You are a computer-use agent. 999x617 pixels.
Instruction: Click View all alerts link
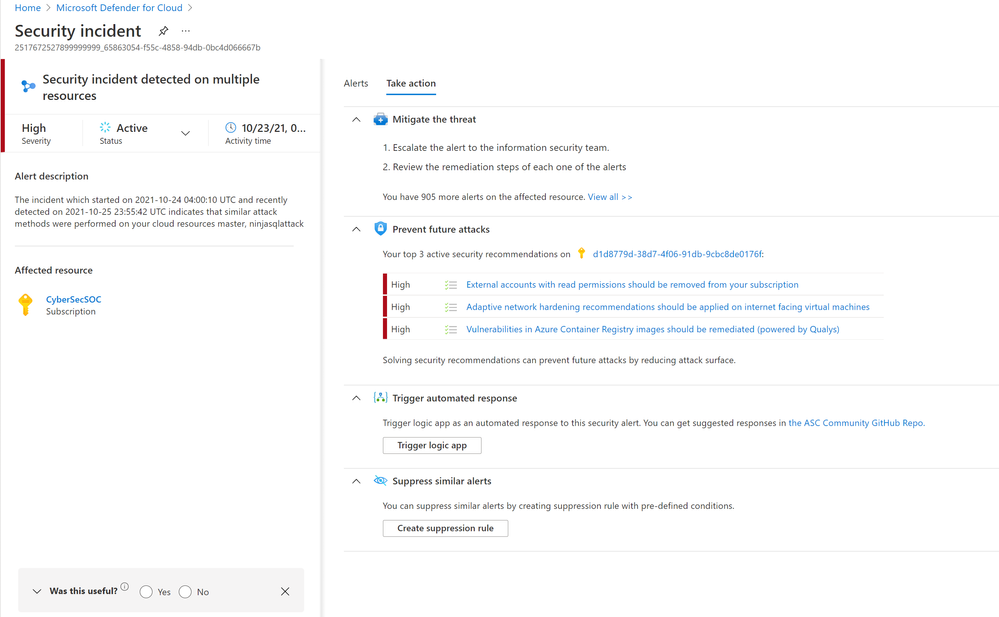coord(610,197)
